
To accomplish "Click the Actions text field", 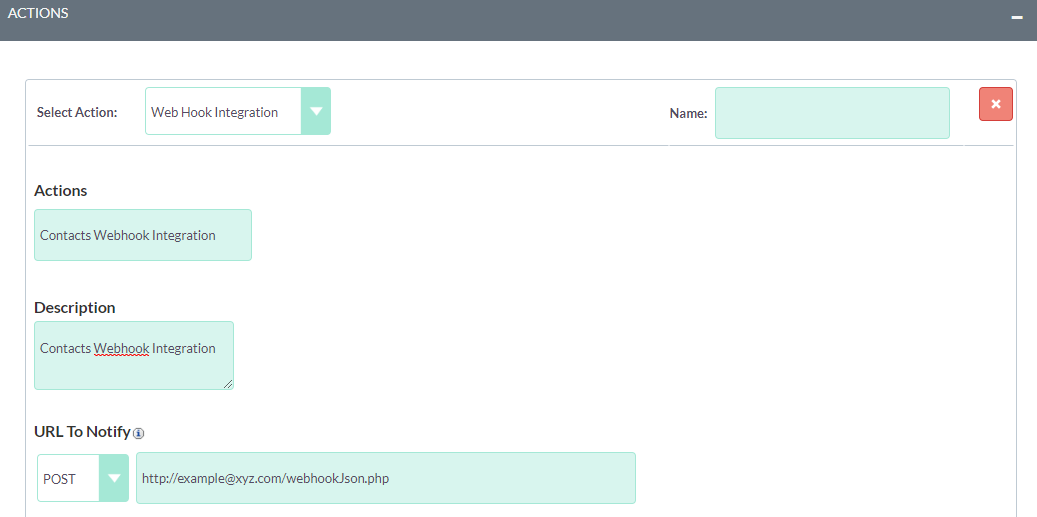I will click(143, 235).
